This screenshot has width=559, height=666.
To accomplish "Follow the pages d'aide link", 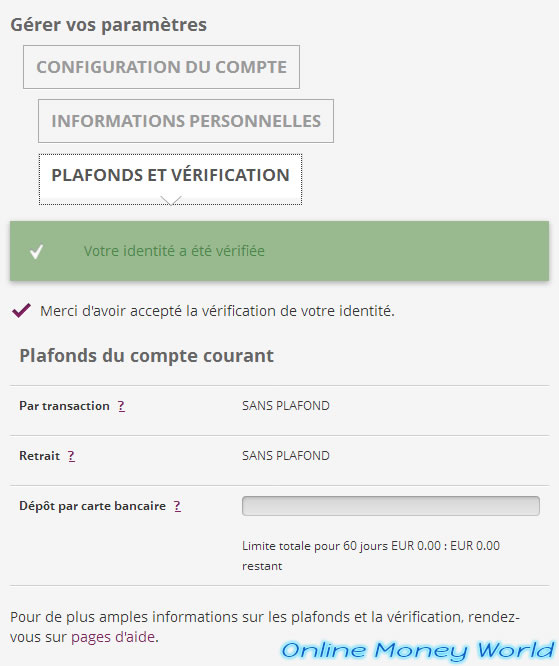I will [x=113, y=637].
